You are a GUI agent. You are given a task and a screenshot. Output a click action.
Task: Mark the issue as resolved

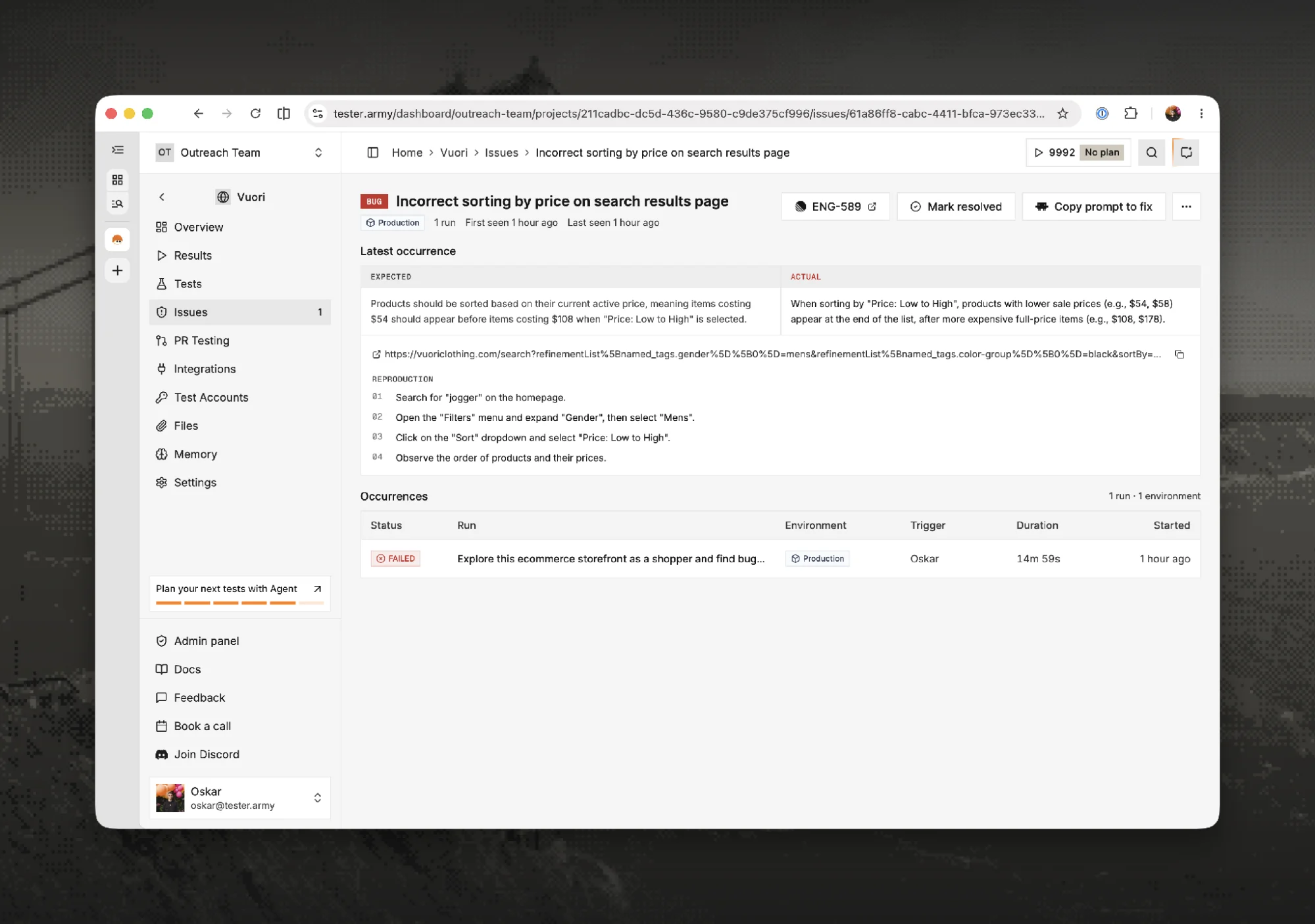(956, 207)
